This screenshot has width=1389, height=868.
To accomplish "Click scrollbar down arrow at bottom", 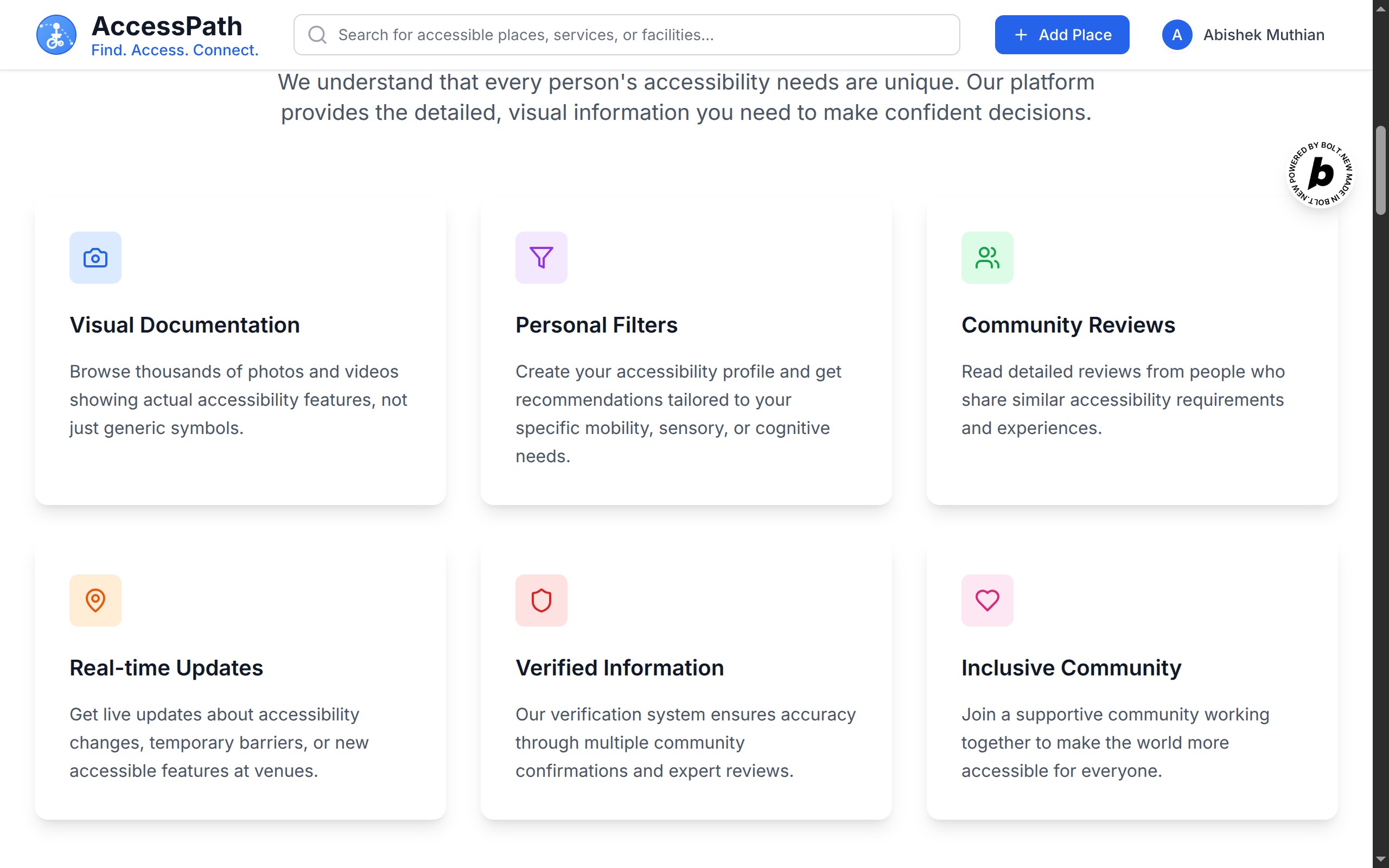I will 1380,859.
